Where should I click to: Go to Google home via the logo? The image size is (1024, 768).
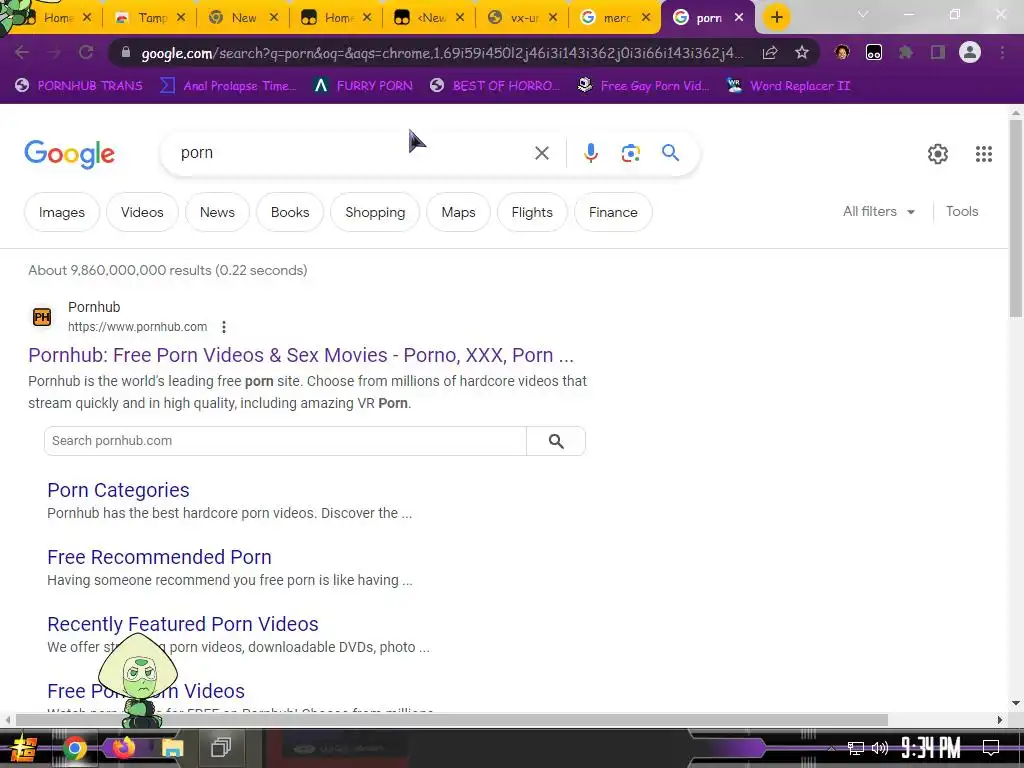[69, 154]
